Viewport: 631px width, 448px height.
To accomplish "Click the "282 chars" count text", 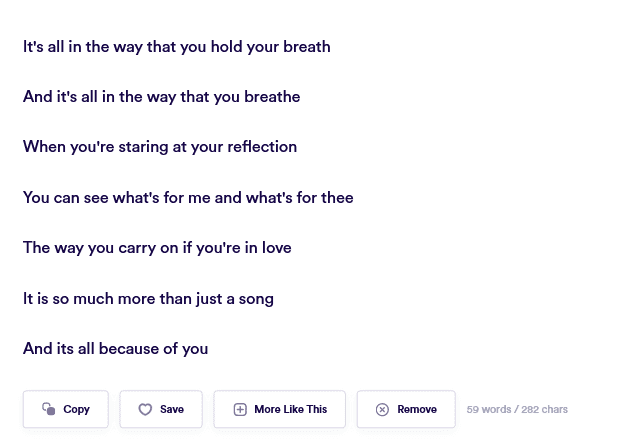I will [545, 409].
